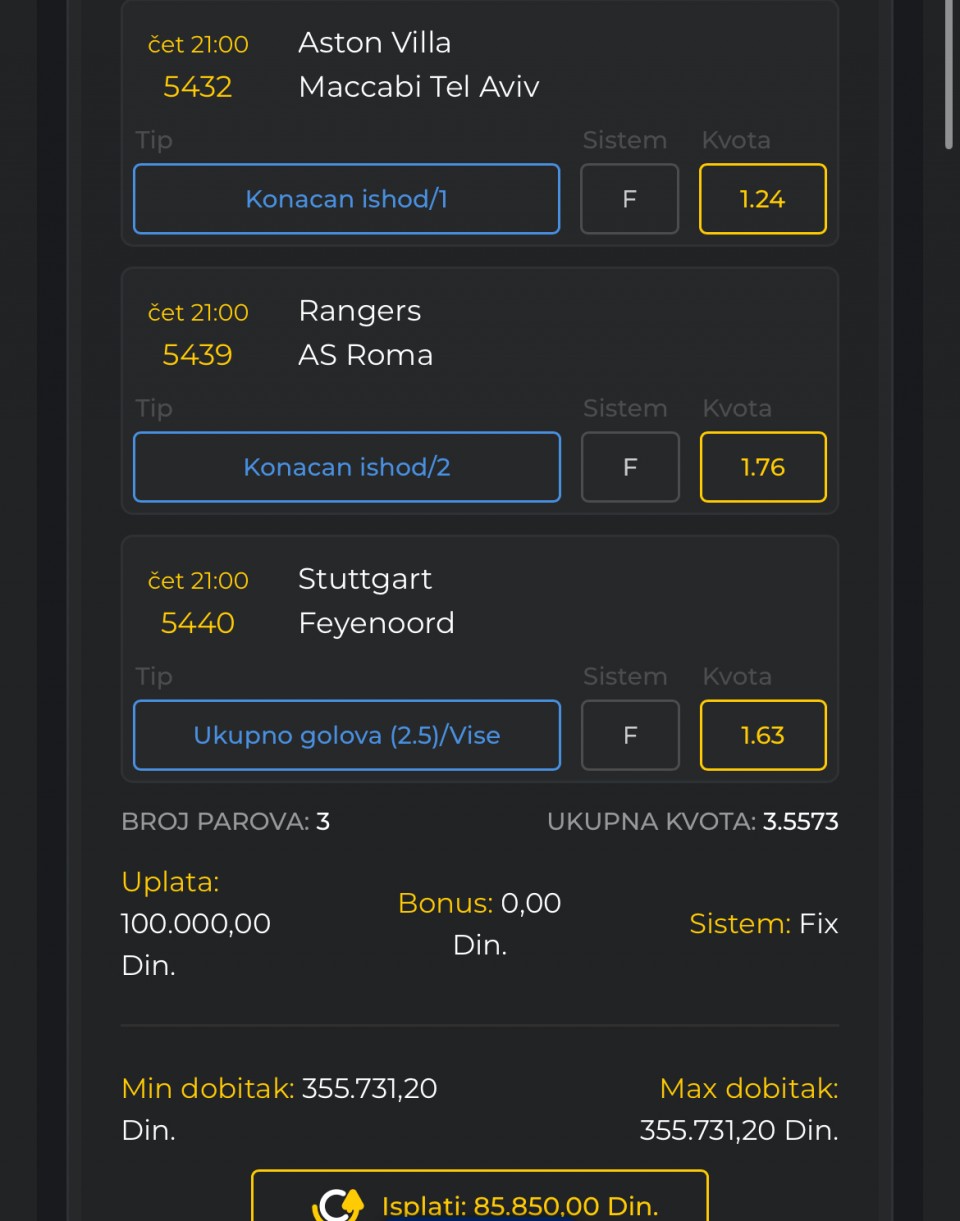
Task: Click the Uplata 100.000,00 amount
Action: pos(196,923)
